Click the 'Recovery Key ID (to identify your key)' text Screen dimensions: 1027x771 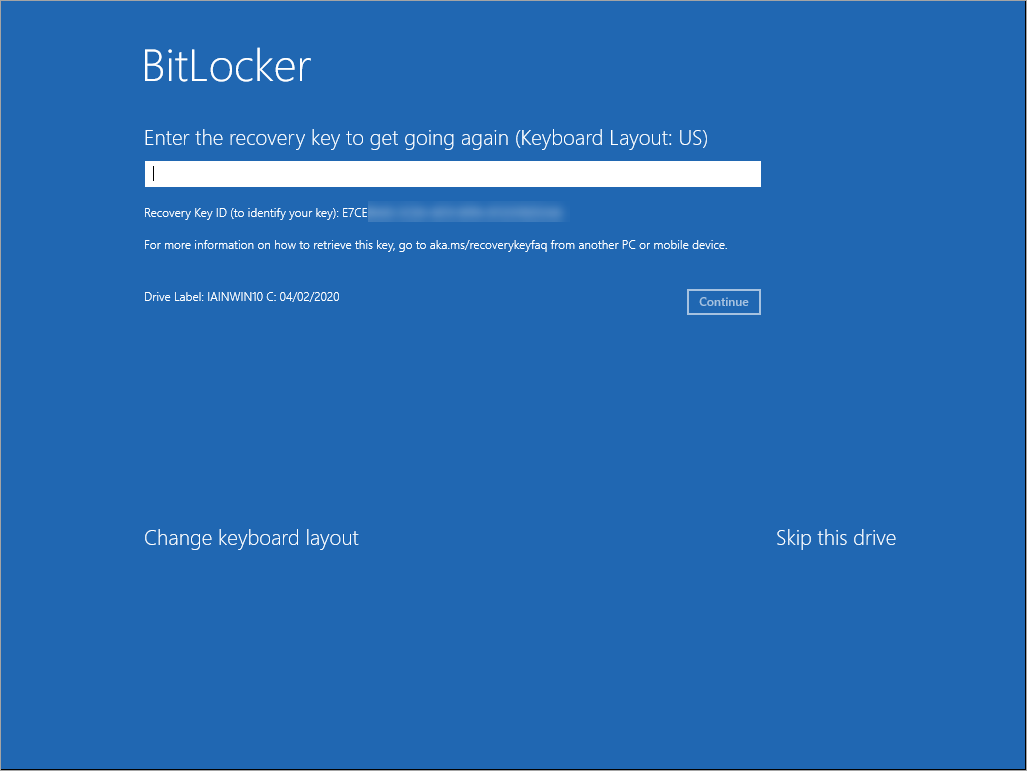click(x=242, y=213)
